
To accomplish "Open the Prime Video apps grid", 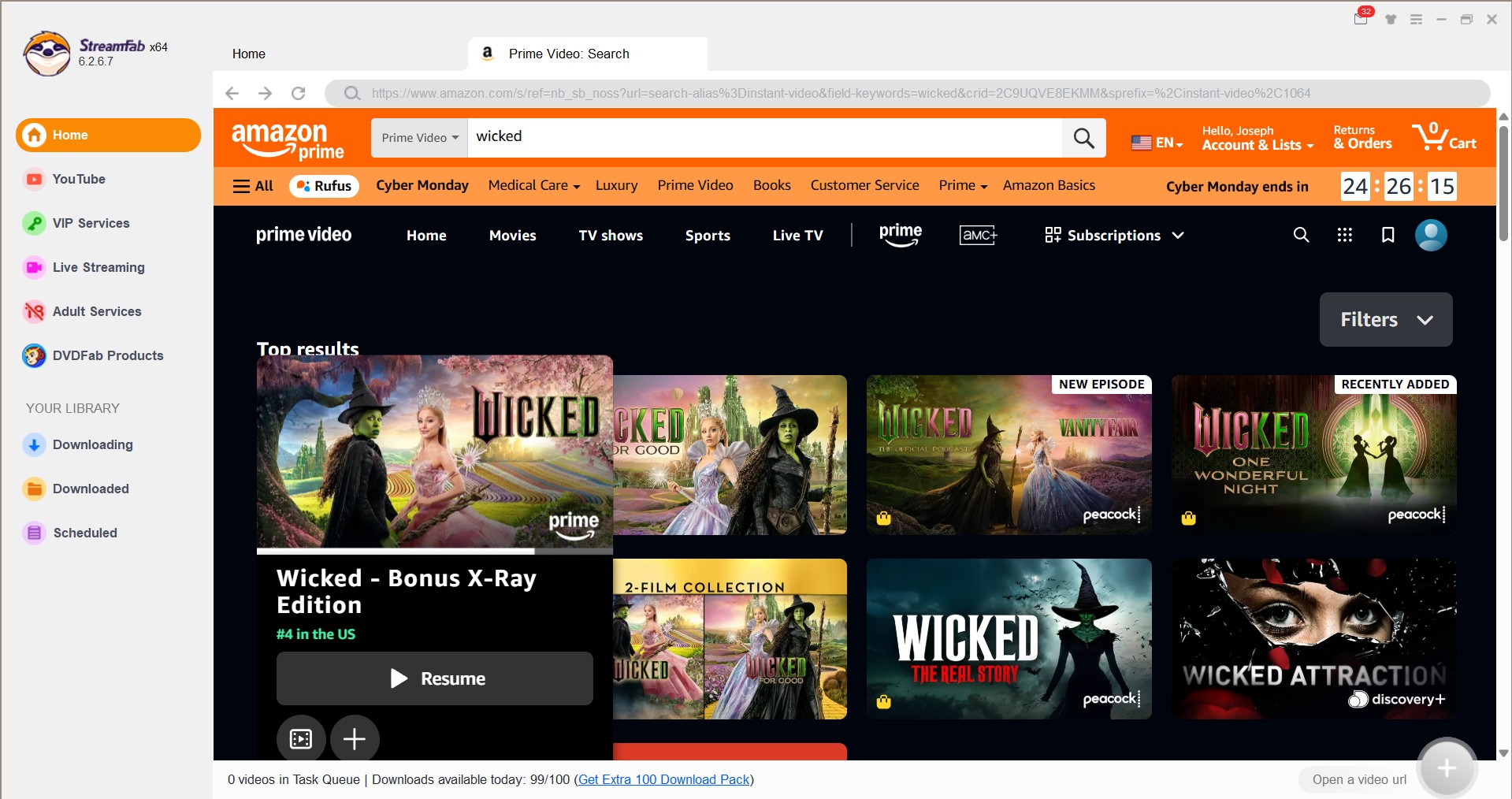I will (1345, 235).
